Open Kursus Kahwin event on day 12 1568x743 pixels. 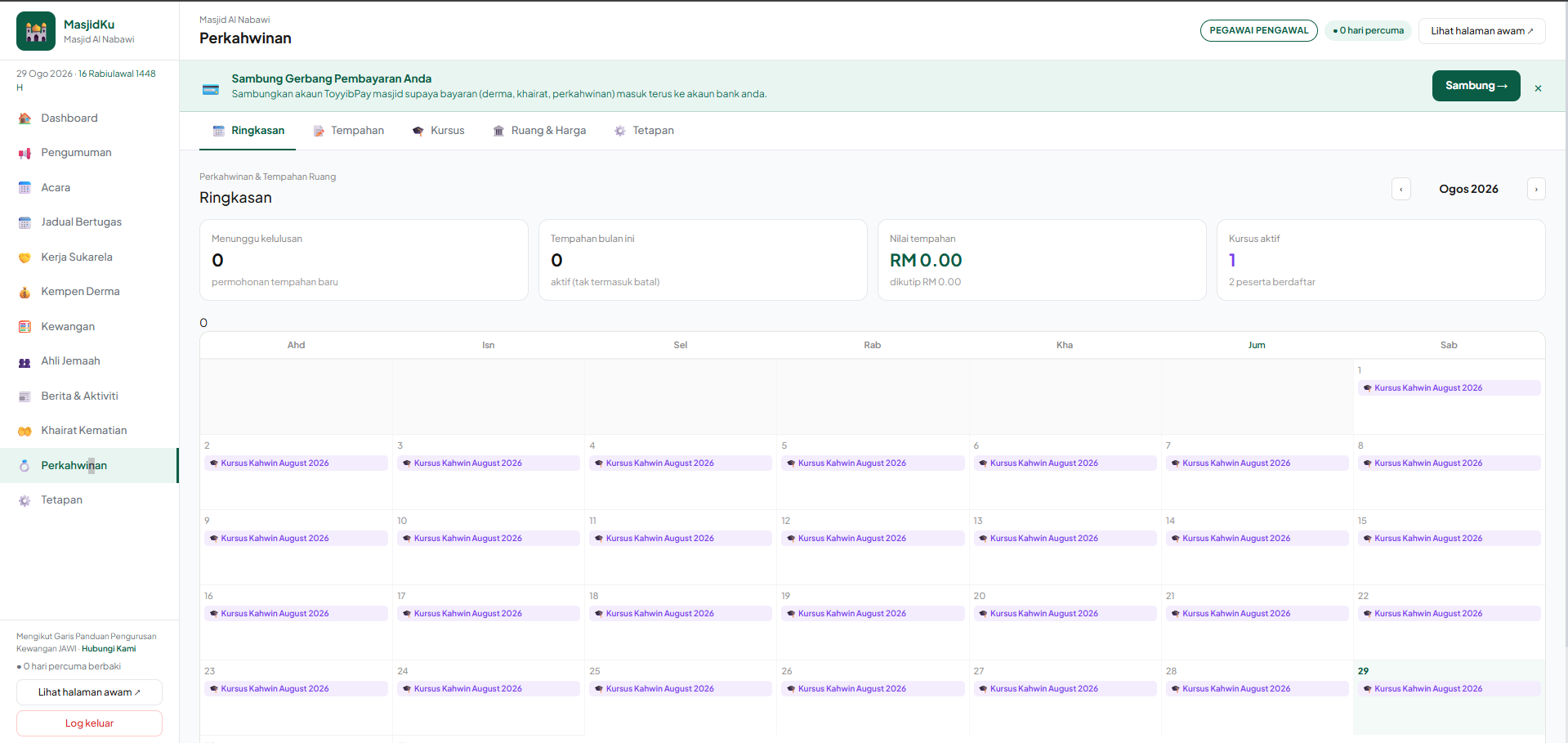click(x=873, y=539)
